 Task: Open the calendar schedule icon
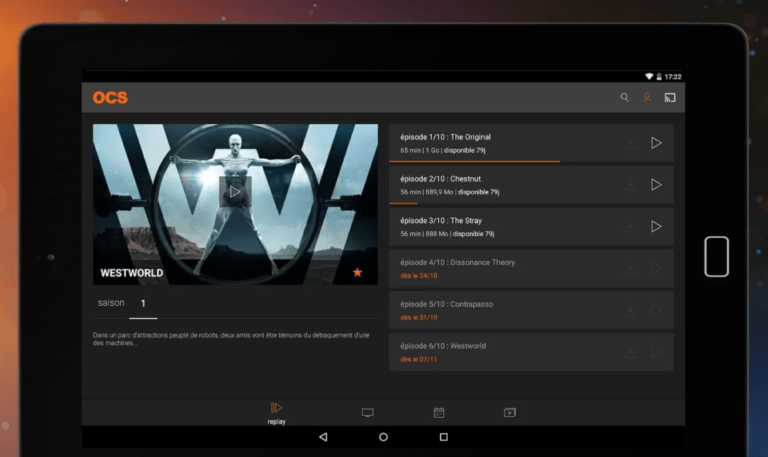point(439,413)
